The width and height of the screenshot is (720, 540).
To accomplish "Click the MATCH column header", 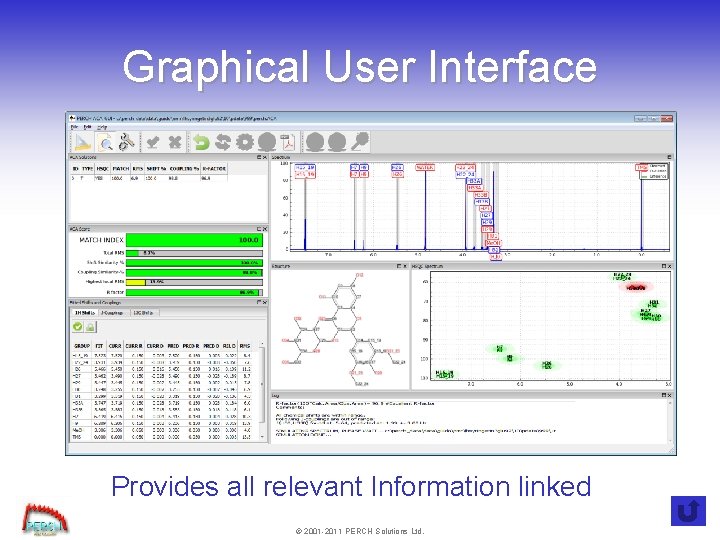I will coord(121,169).
